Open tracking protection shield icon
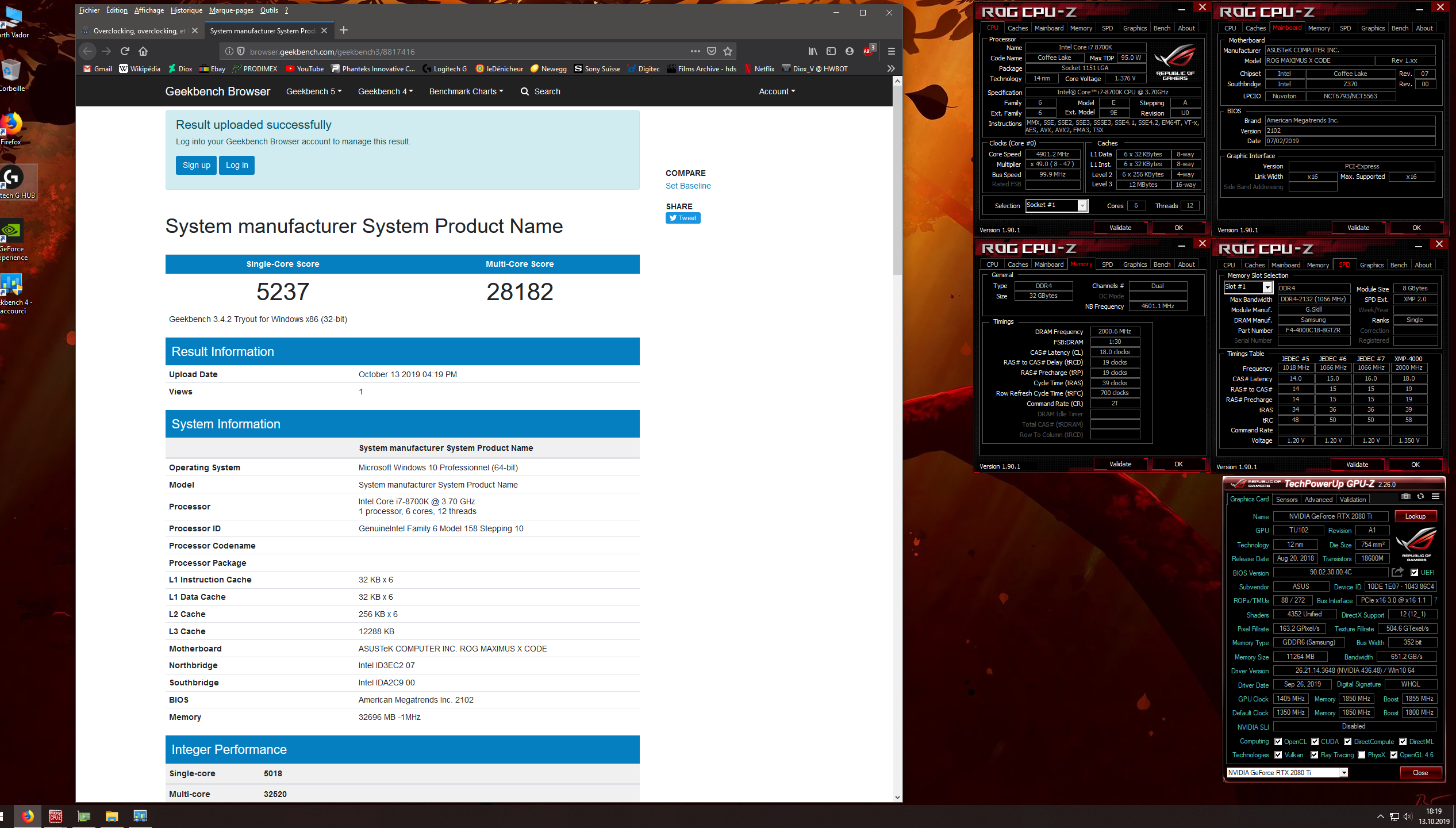The height and width of the screenshot is (828, 1456). pos(241,51)
